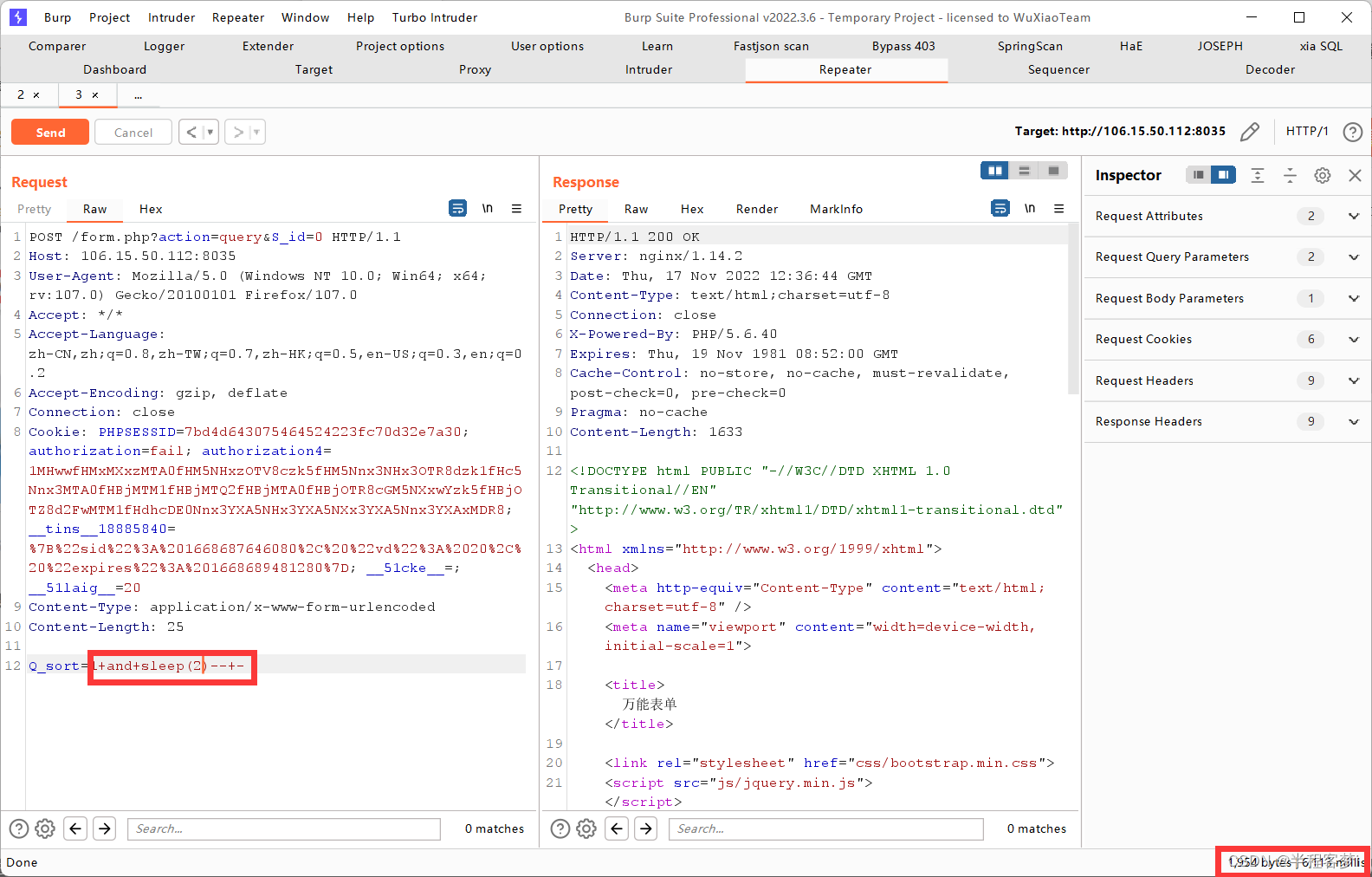Open Inspector settings gear

[1322, 175]
